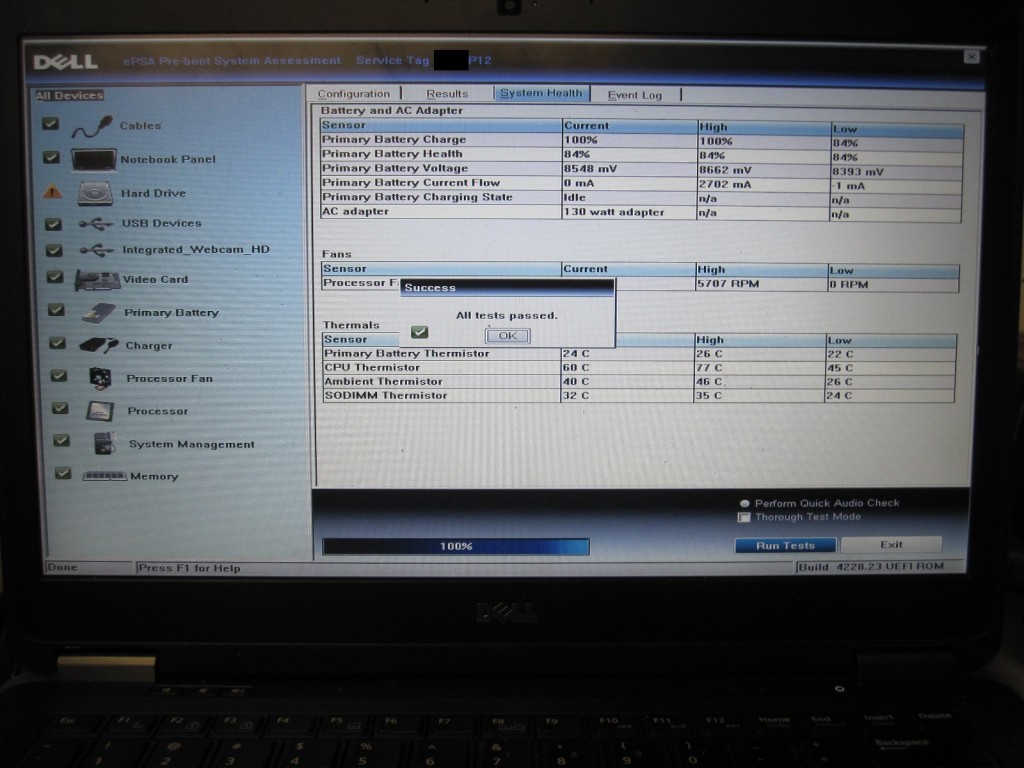Image resolution: width=1024 pixels, height=768 pixels.
Task: Click the Exit button
Action: tap(891, 545)
